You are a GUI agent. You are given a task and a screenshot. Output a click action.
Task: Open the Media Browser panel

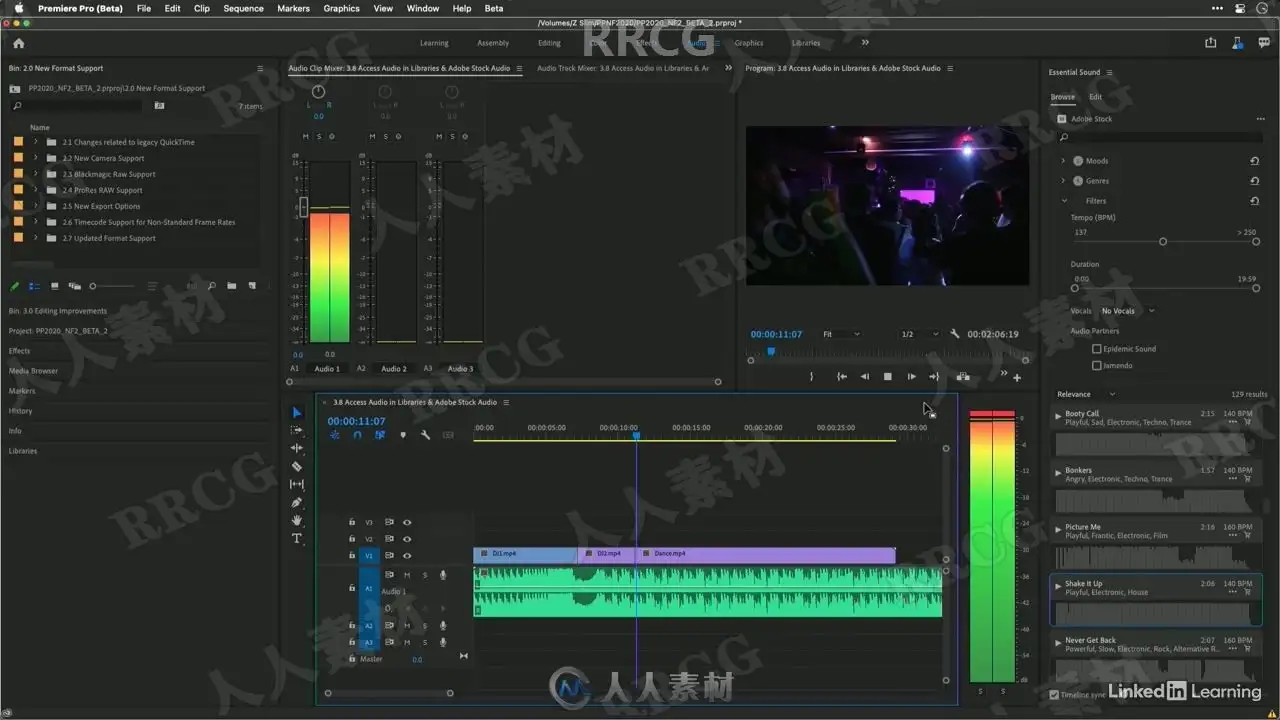click(33, 371)
